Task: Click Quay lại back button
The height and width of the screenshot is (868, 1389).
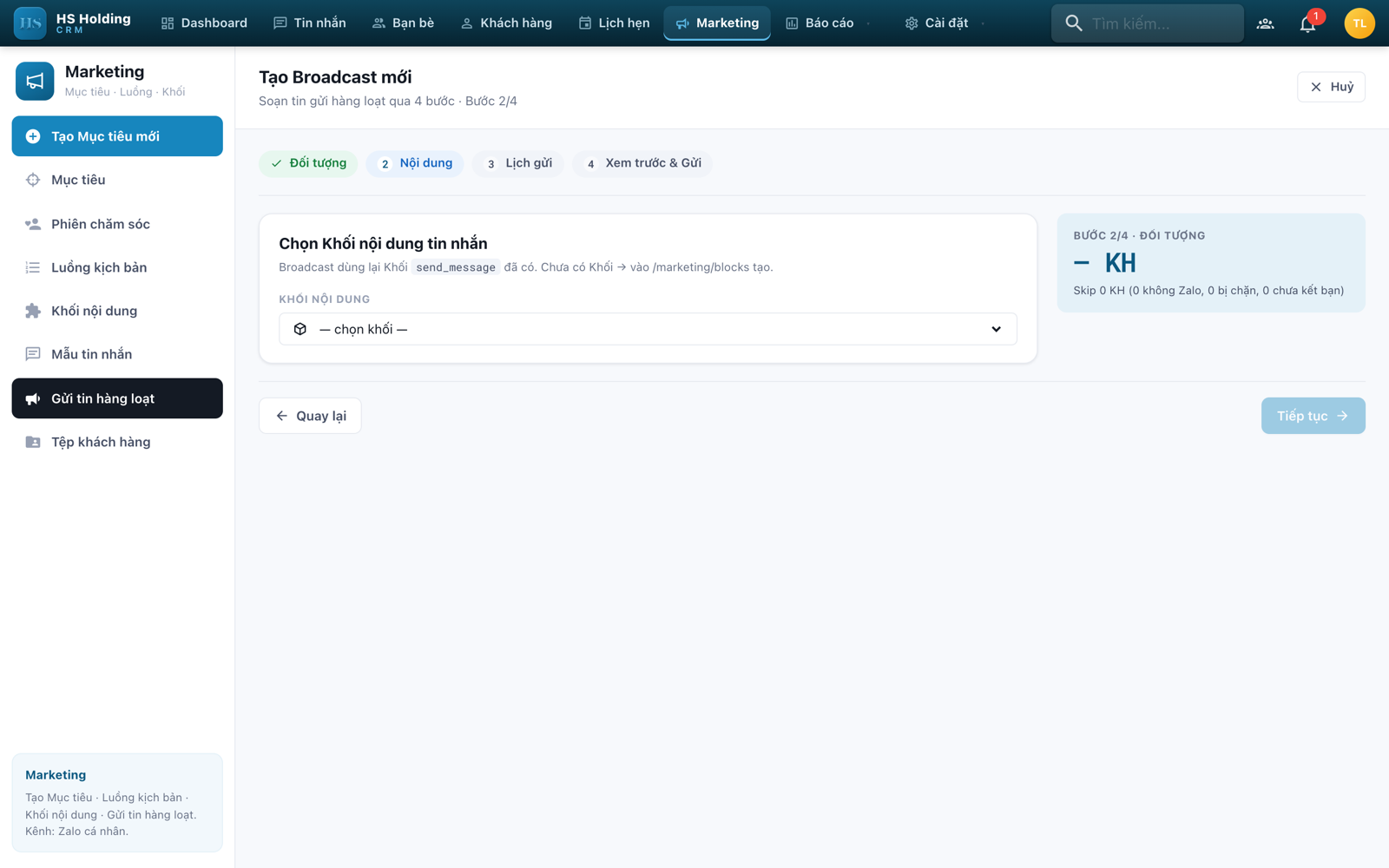Action: click(x=310, y=416)
